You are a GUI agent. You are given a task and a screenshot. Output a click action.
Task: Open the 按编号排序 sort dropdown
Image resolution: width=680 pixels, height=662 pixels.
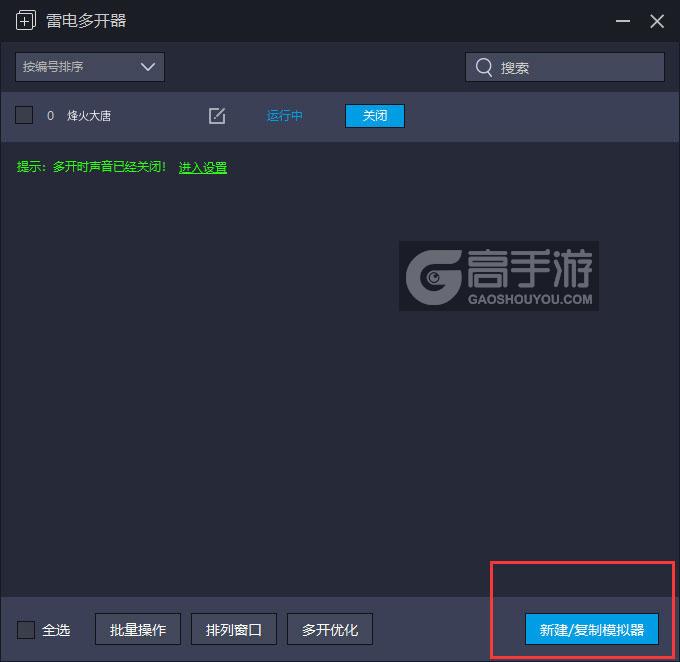90,67
